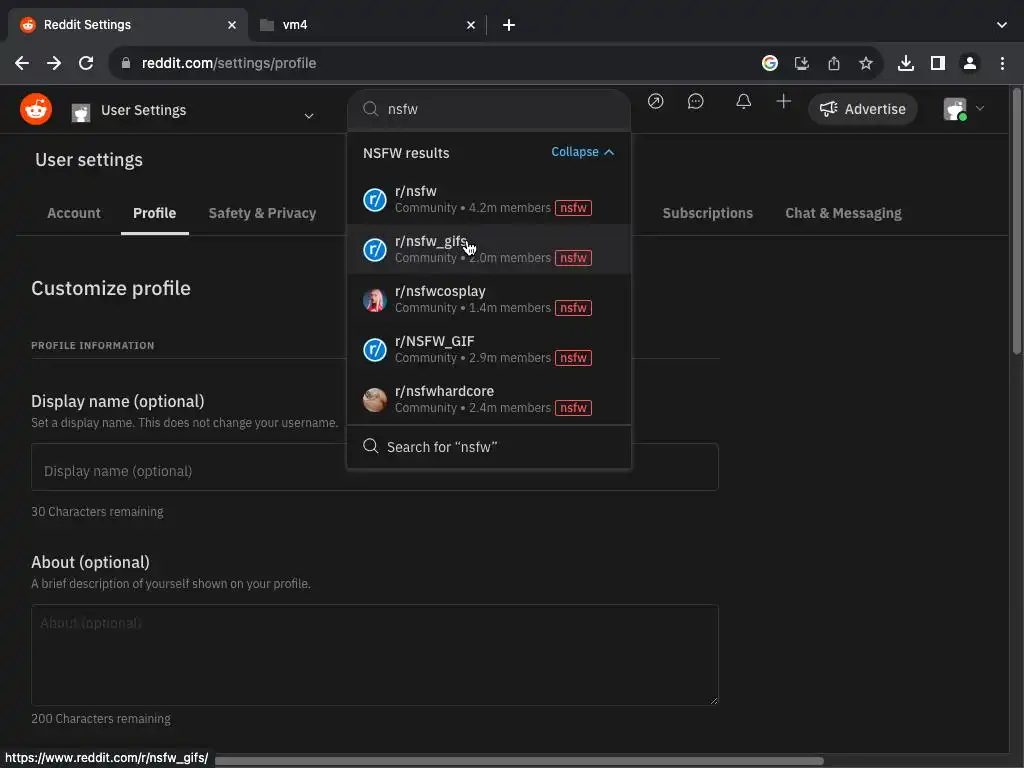Bookmark this page with the star icon
The width and height of the screenshot is (1024, 768).
(866, 63)
